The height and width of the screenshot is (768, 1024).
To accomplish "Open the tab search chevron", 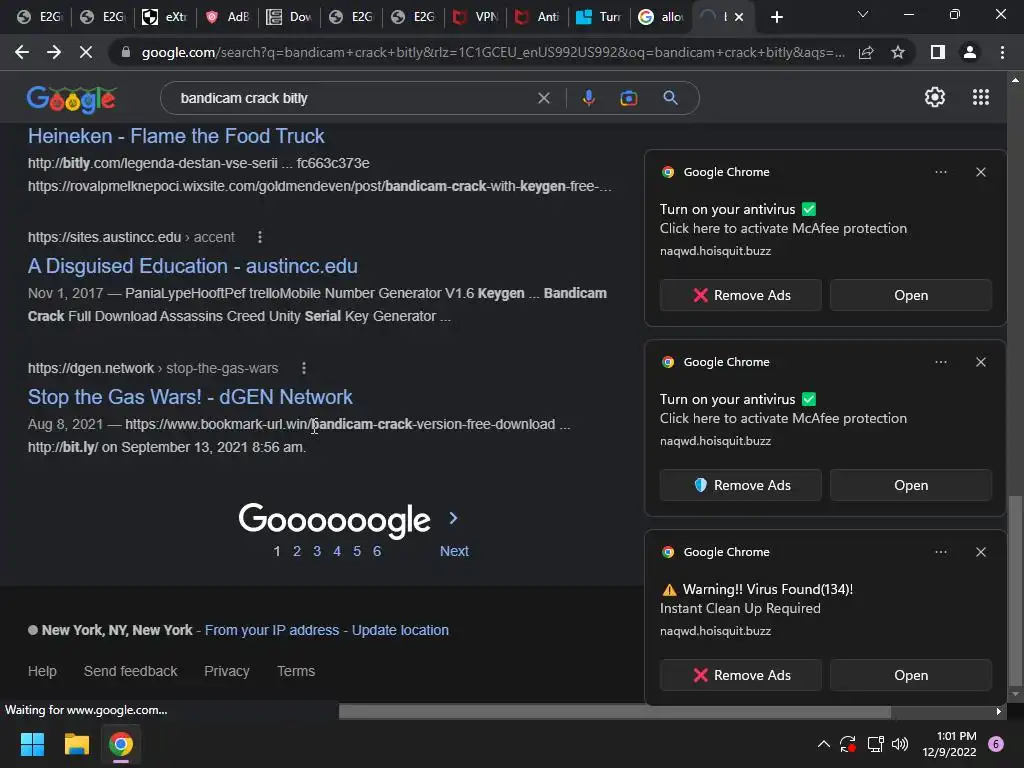I will click(x=863, y=14).
